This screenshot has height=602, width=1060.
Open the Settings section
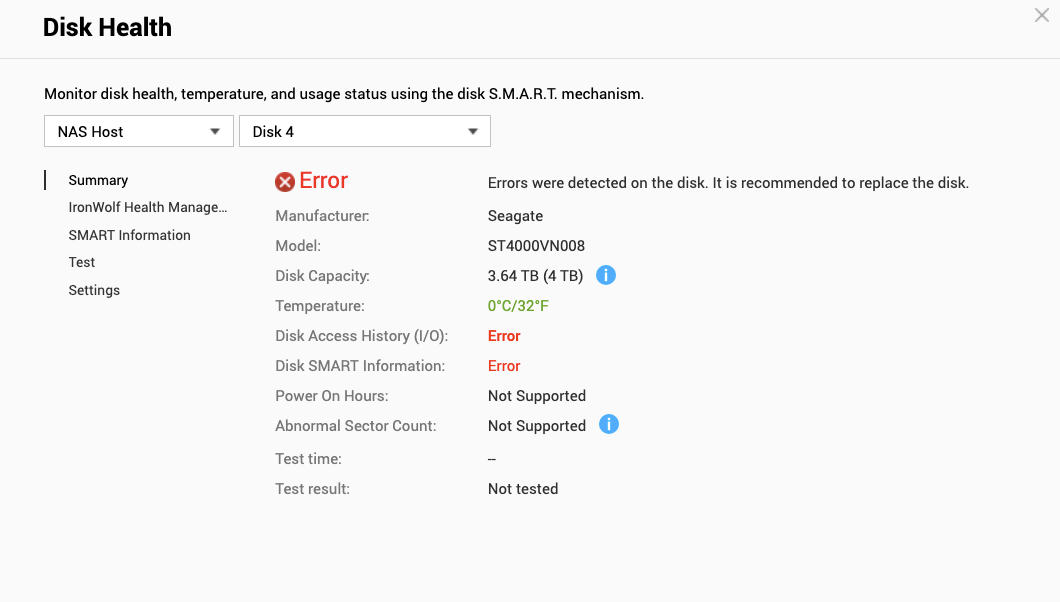[x=93, y=290]
